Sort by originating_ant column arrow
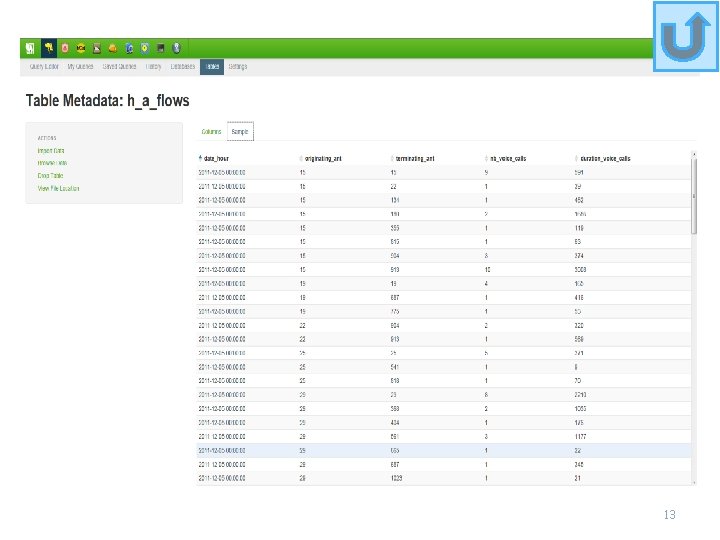Image resolution: width=720 pixels, height=540 pixels. [301, 158]
